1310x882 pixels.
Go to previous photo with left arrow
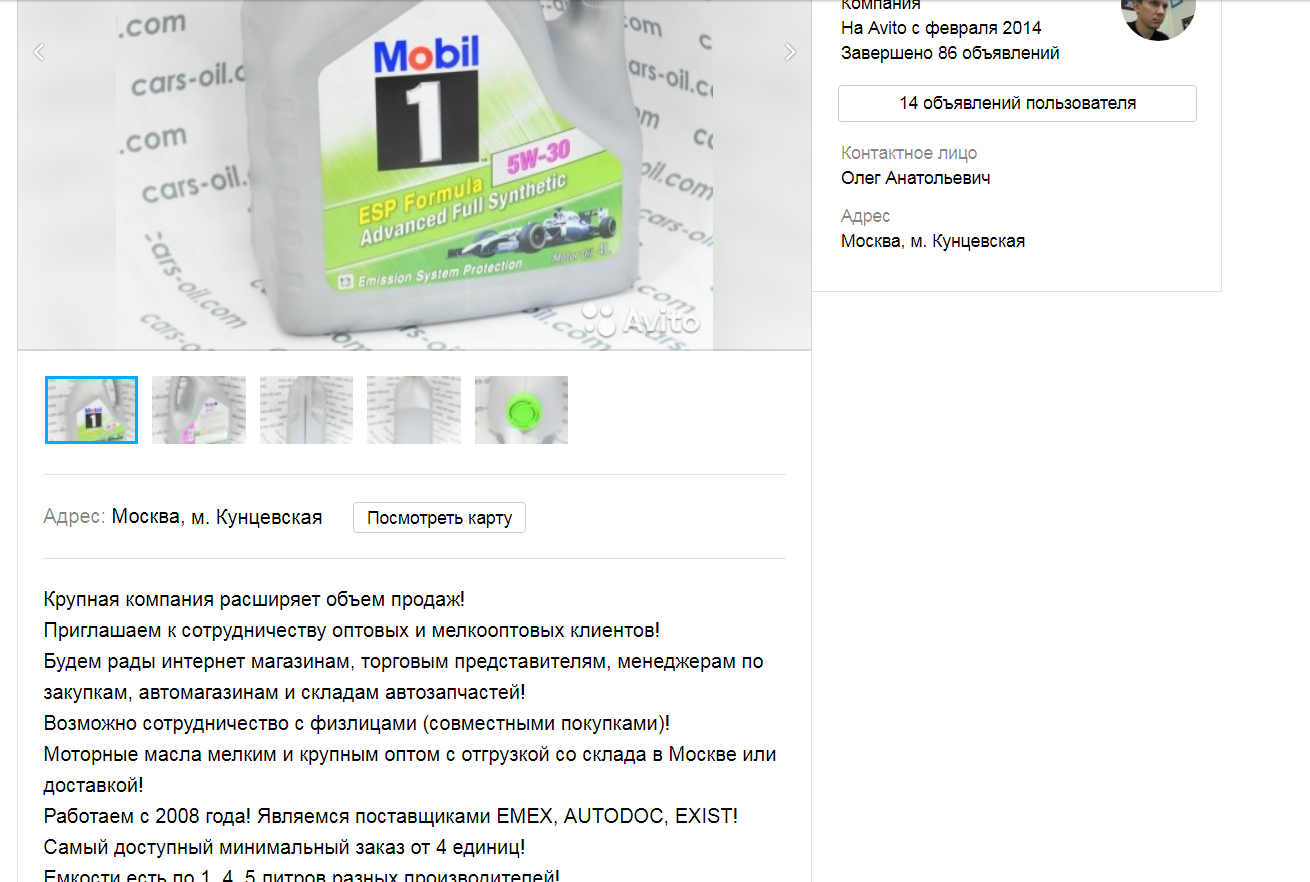39,52
